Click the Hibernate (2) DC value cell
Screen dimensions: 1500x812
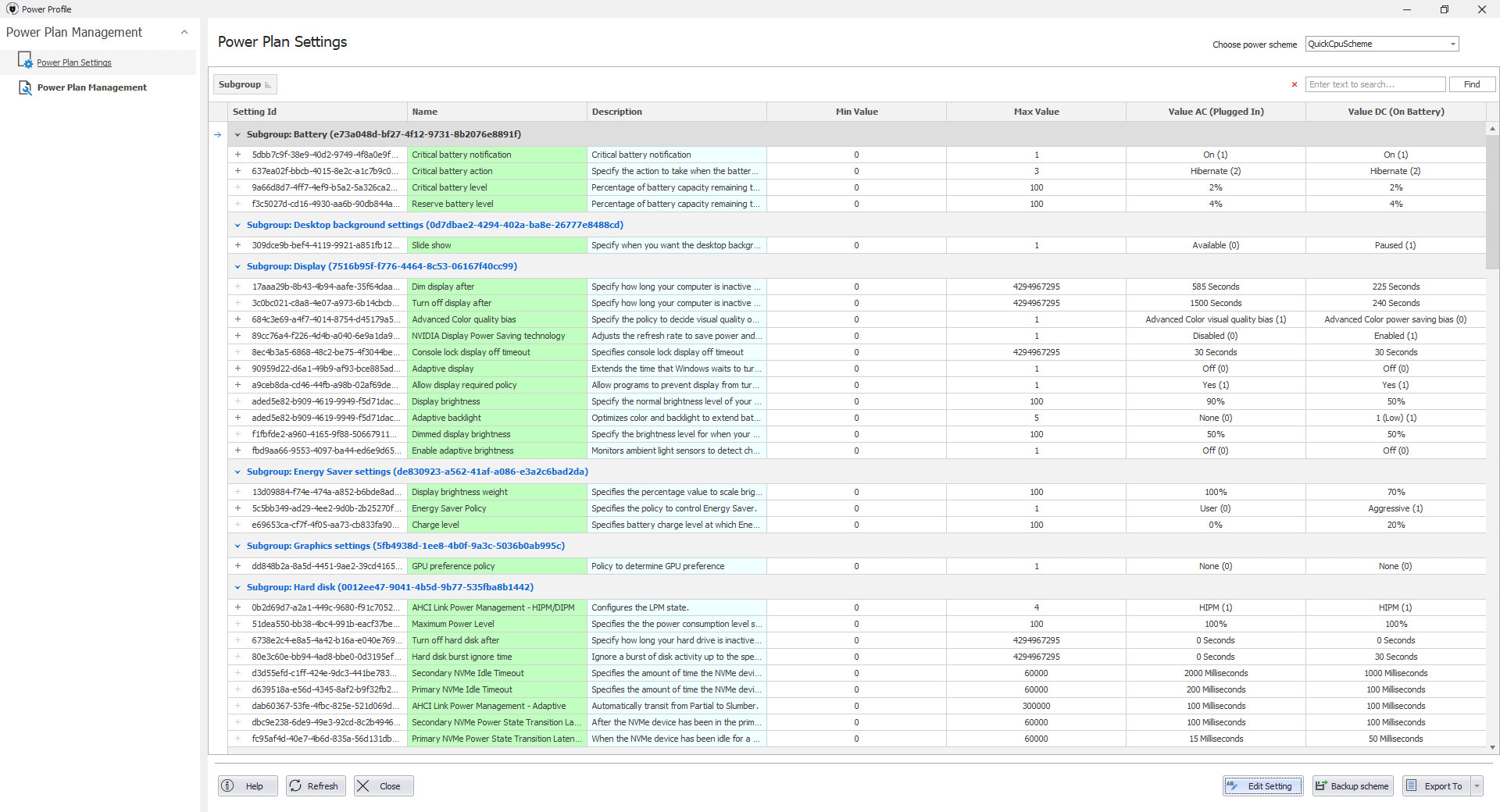[1395, 171]
